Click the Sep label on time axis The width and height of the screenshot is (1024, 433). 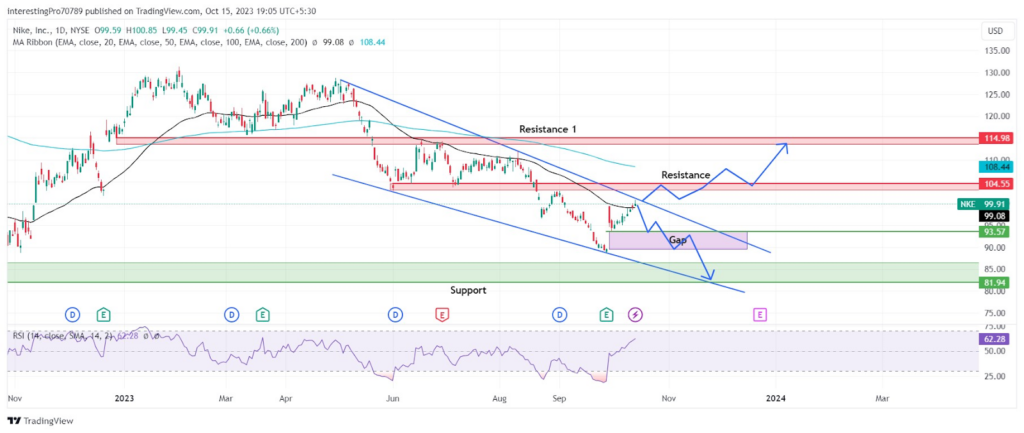(558, 397)
